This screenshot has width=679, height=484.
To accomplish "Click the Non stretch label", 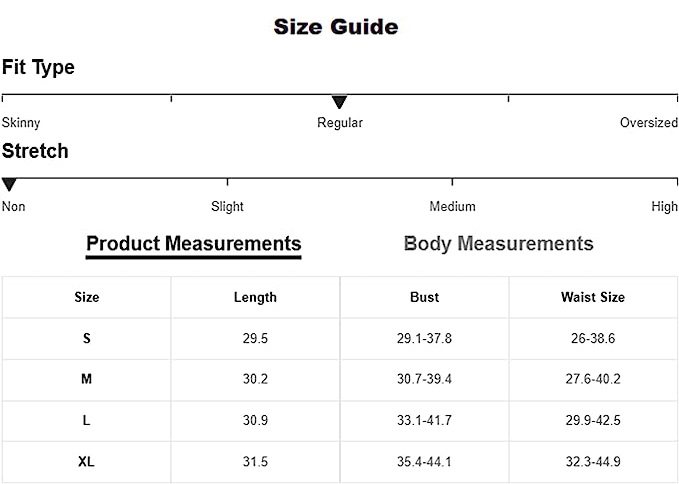I will click(x=14, y=207).
